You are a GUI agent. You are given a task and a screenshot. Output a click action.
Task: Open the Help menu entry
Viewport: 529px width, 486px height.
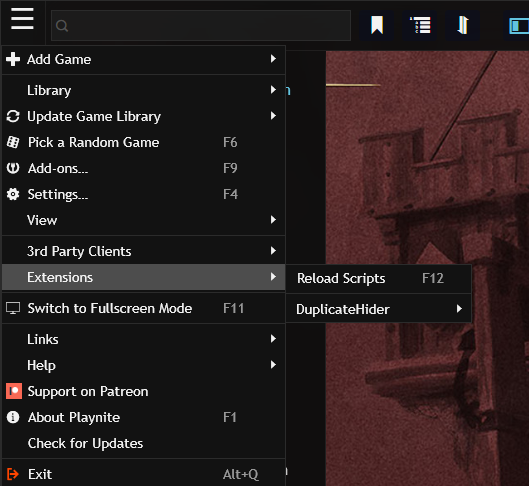click(144, 365)
